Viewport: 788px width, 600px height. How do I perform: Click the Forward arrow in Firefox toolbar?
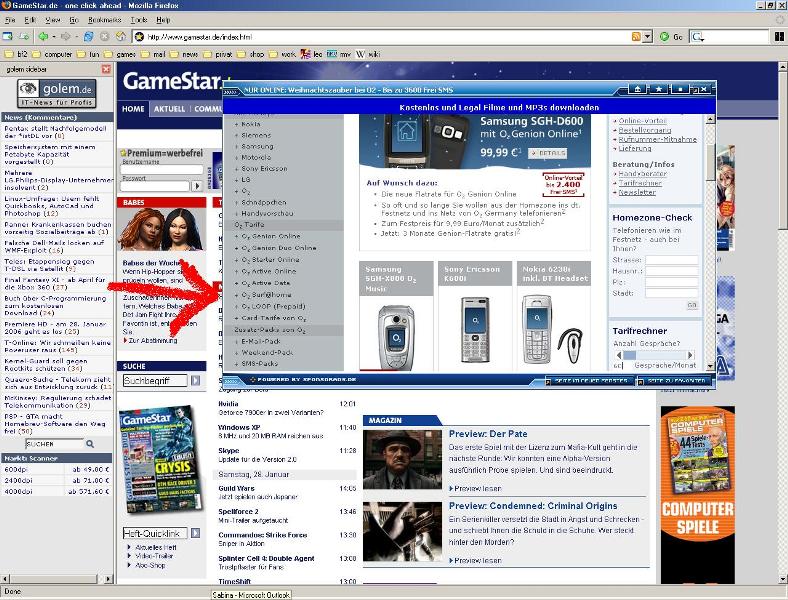pyautogui.click(x=65, y=36)
